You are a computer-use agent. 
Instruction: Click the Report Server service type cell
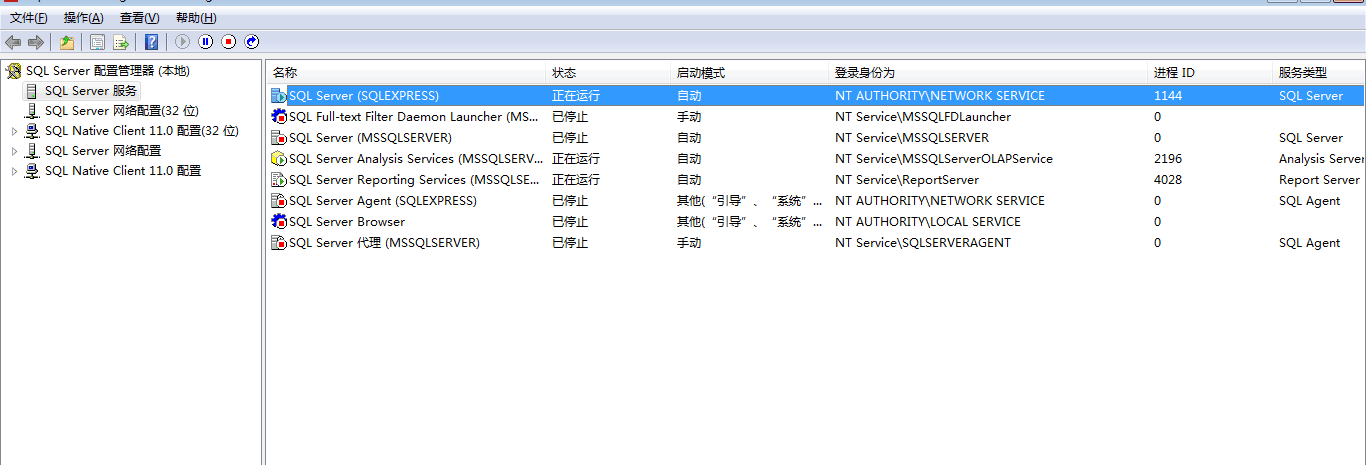coord(1319,180)
